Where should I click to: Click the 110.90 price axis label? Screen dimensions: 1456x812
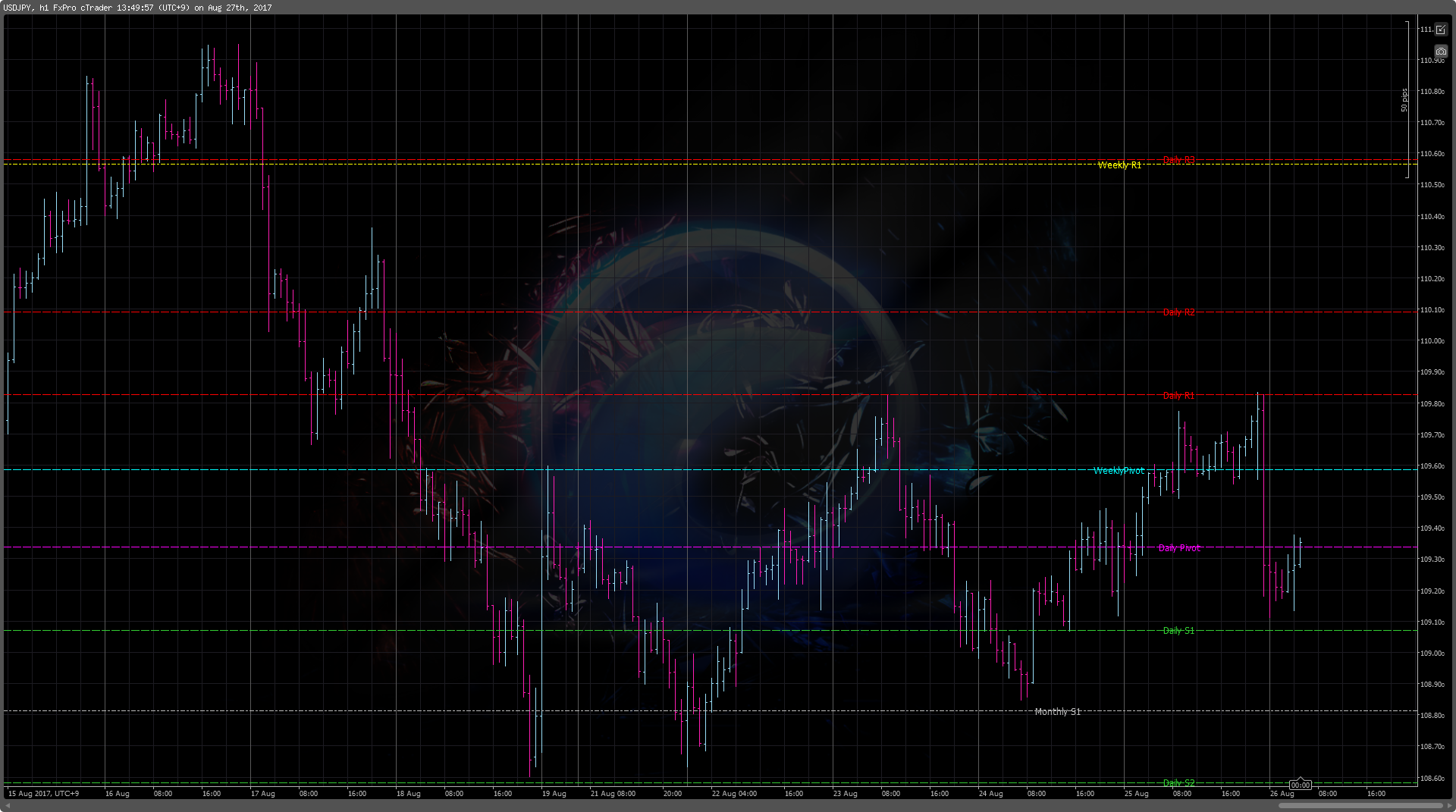coord(1432,61)
